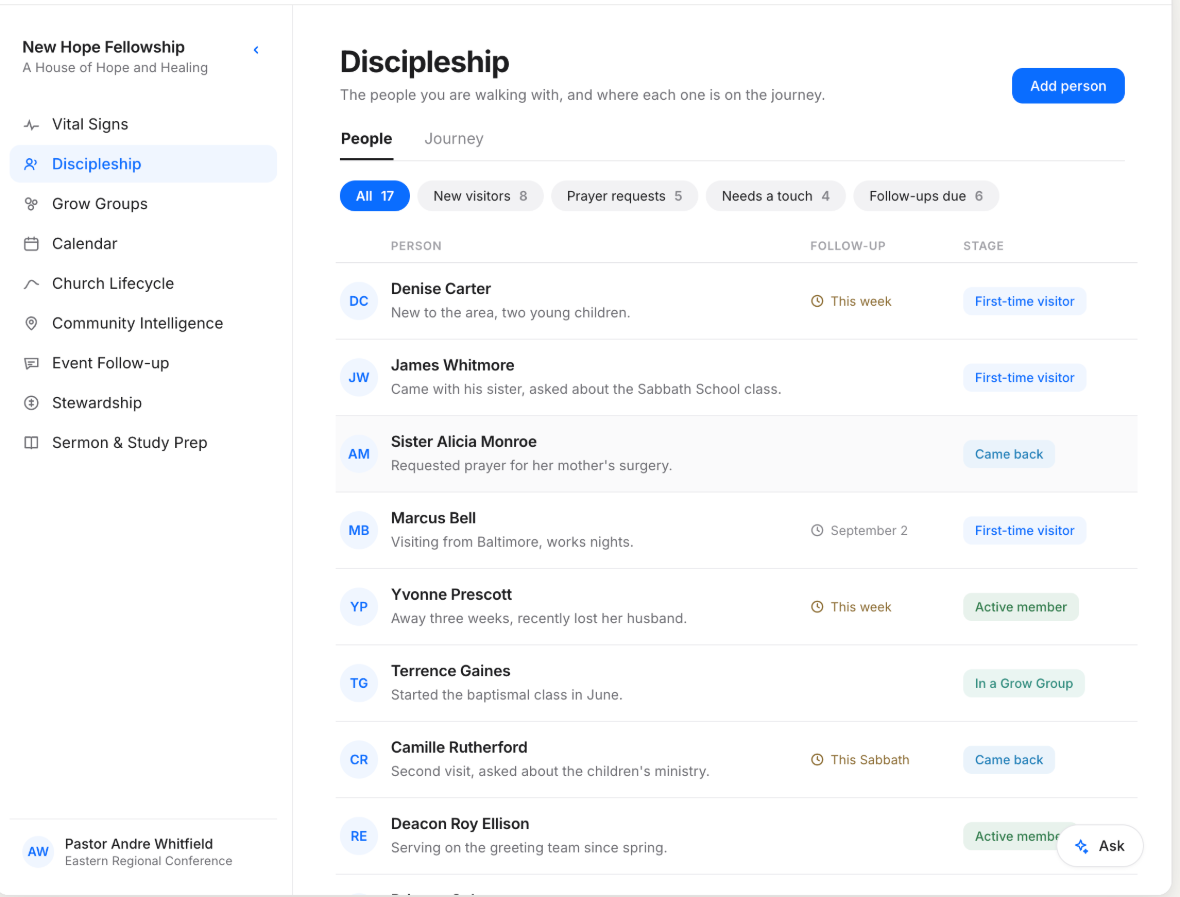
Task: Click the sparkle icon on Ask button
Action: 1081,846
